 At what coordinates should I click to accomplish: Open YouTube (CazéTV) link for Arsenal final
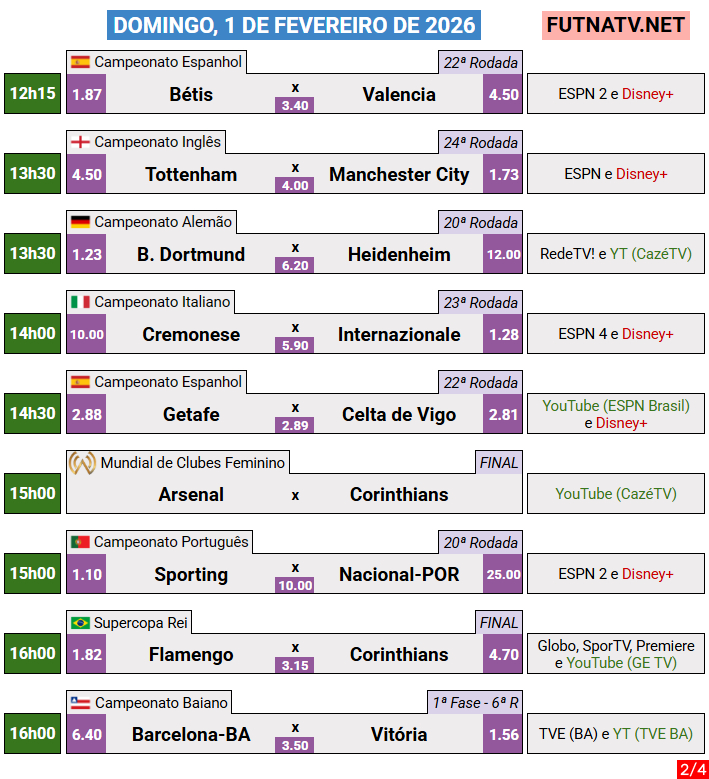615,494
